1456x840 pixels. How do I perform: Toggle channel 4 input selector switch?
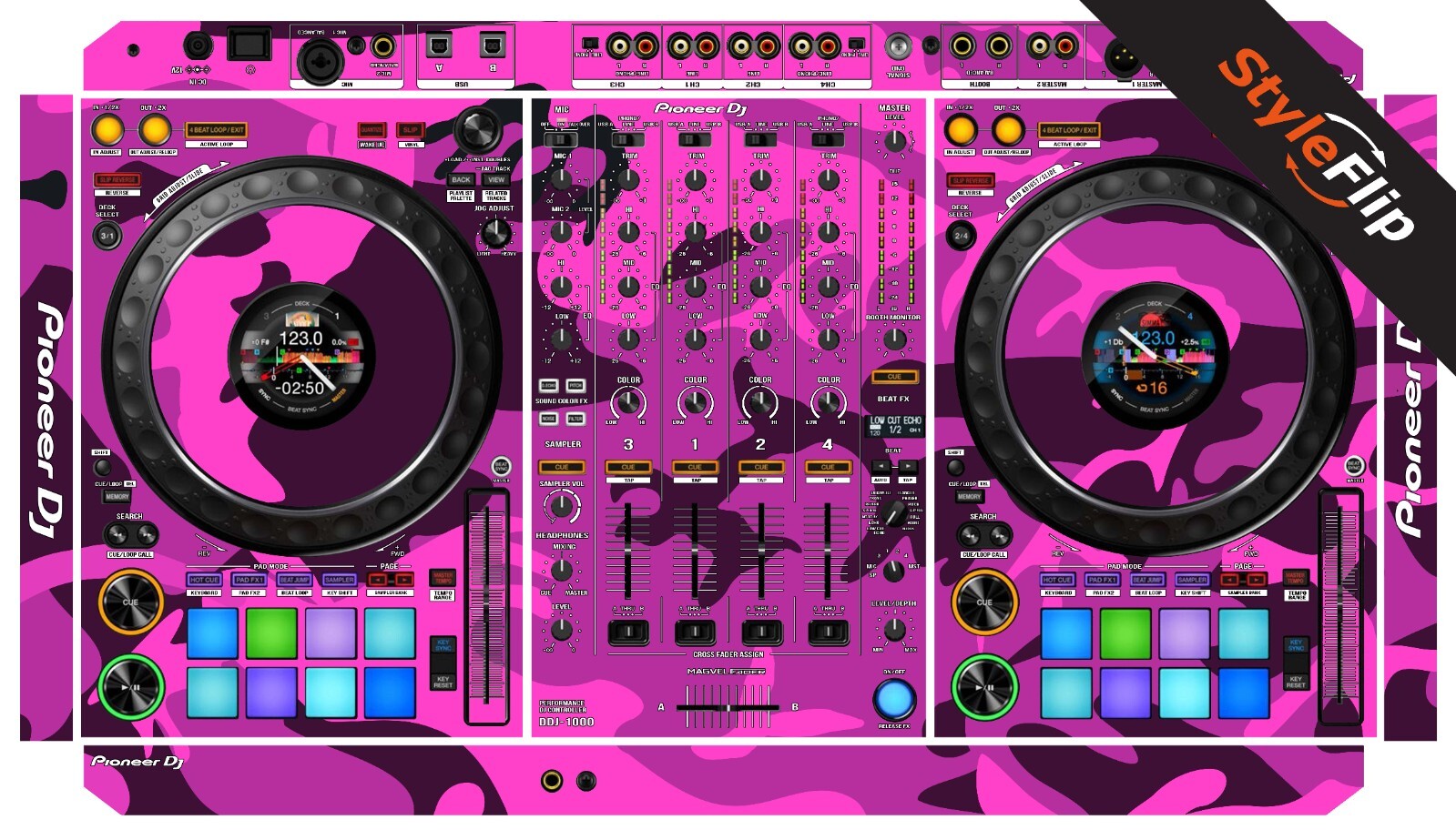tap(828, 139)
